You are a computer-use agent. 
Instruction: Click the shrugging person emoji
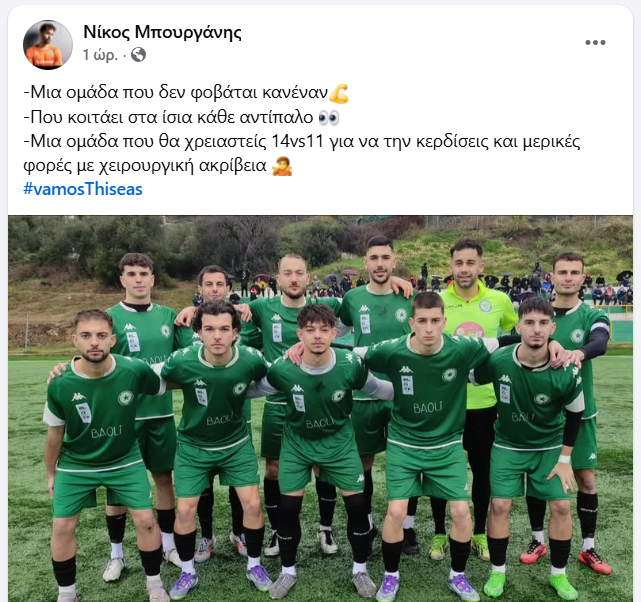click(282, 166)
